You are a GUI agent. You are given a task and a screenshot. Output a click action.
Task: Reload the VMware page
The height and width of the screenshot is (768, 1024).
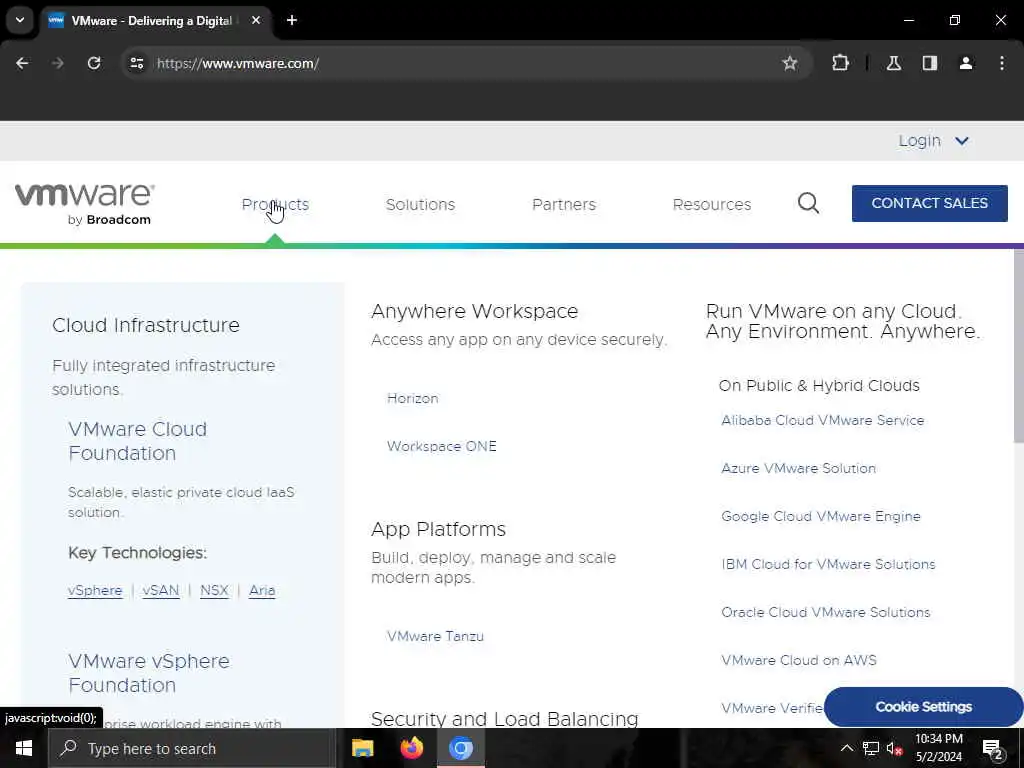point(94,63)
